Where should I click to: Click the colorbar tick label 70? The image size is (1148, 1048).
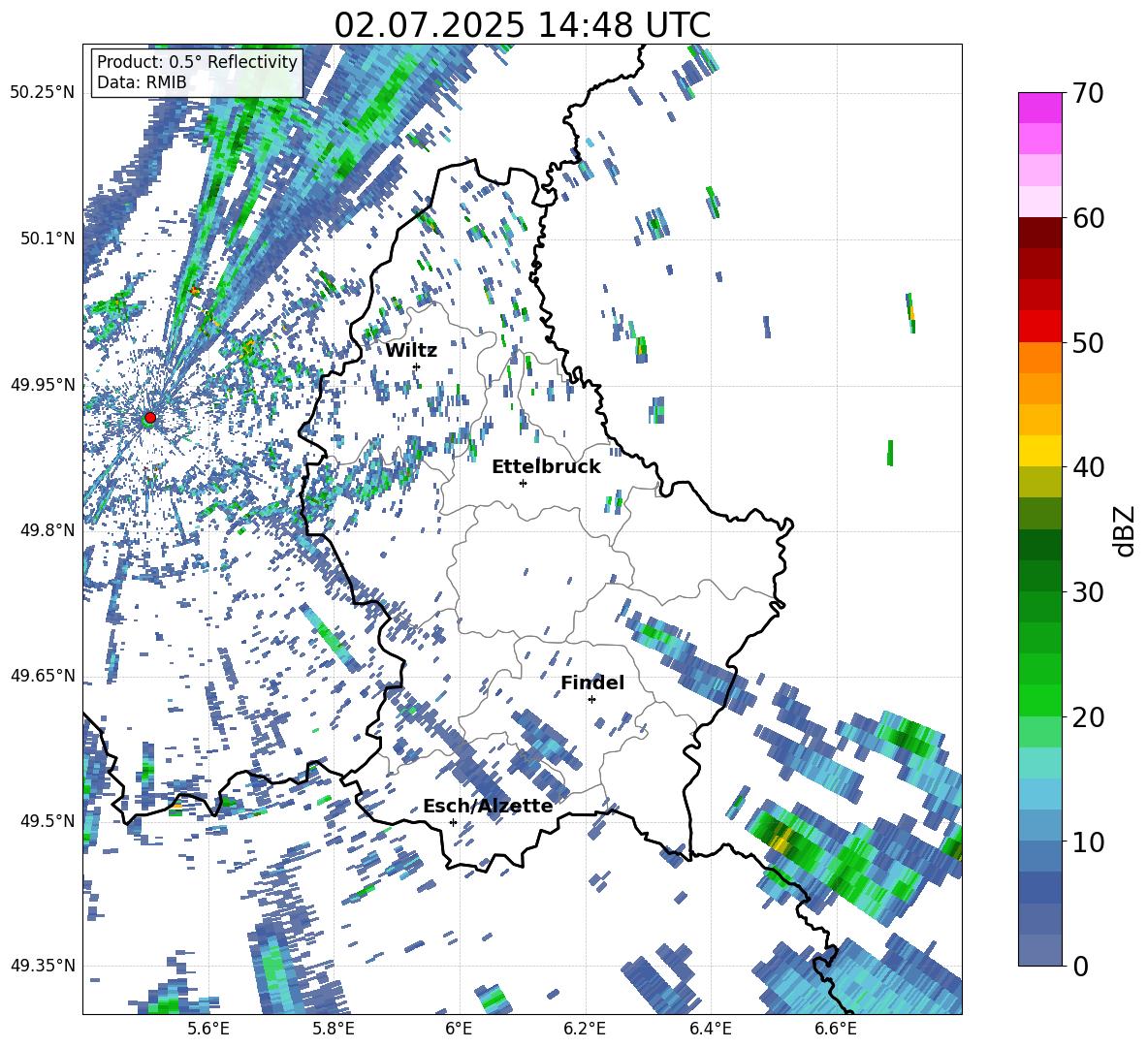1088,93
